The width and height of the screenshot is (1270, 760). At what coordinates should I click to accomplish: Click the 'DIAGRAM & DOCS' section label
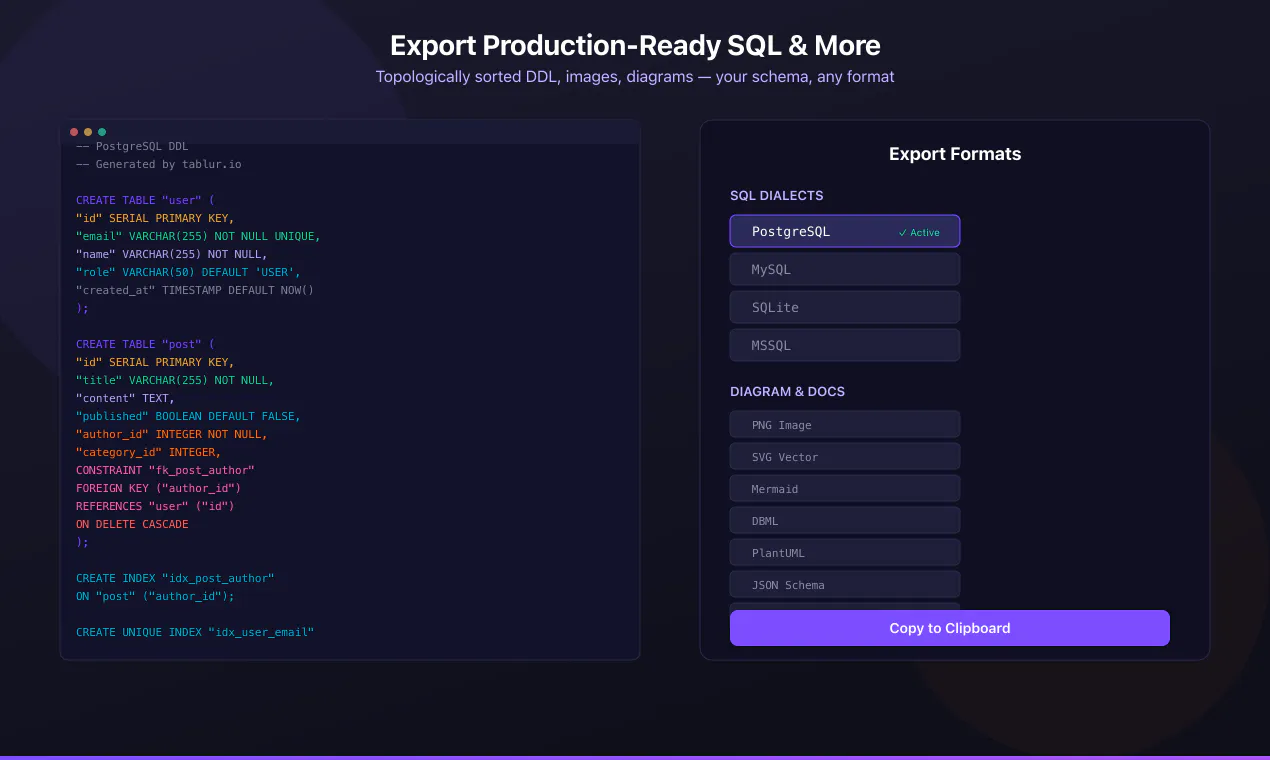(788, 392)
